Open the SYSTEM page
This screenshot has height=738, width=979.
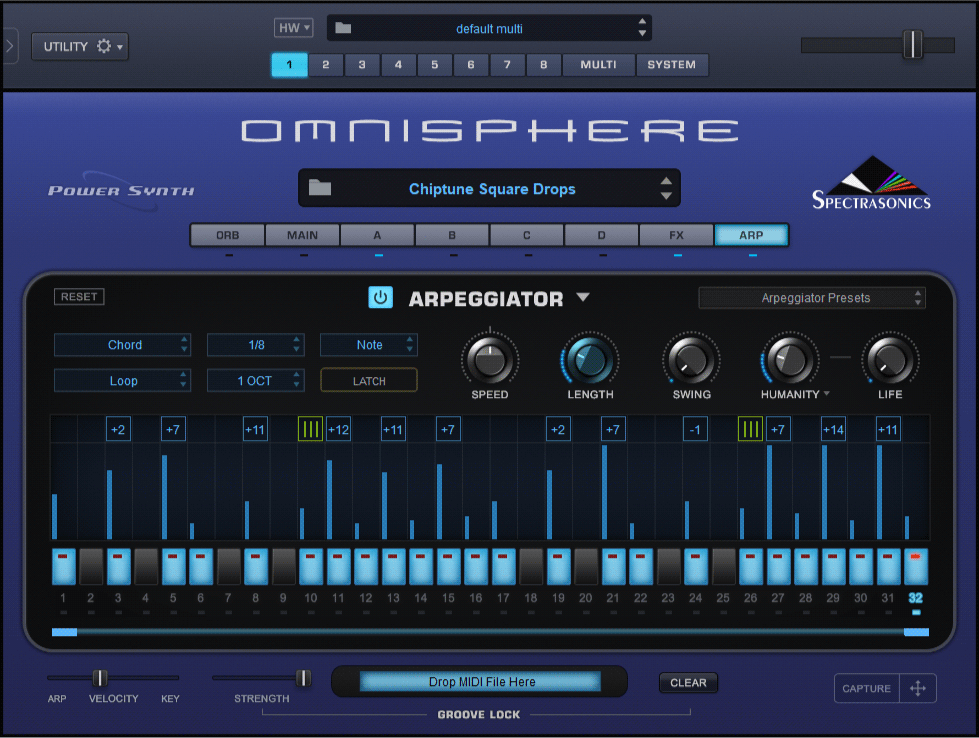(671, 64)
